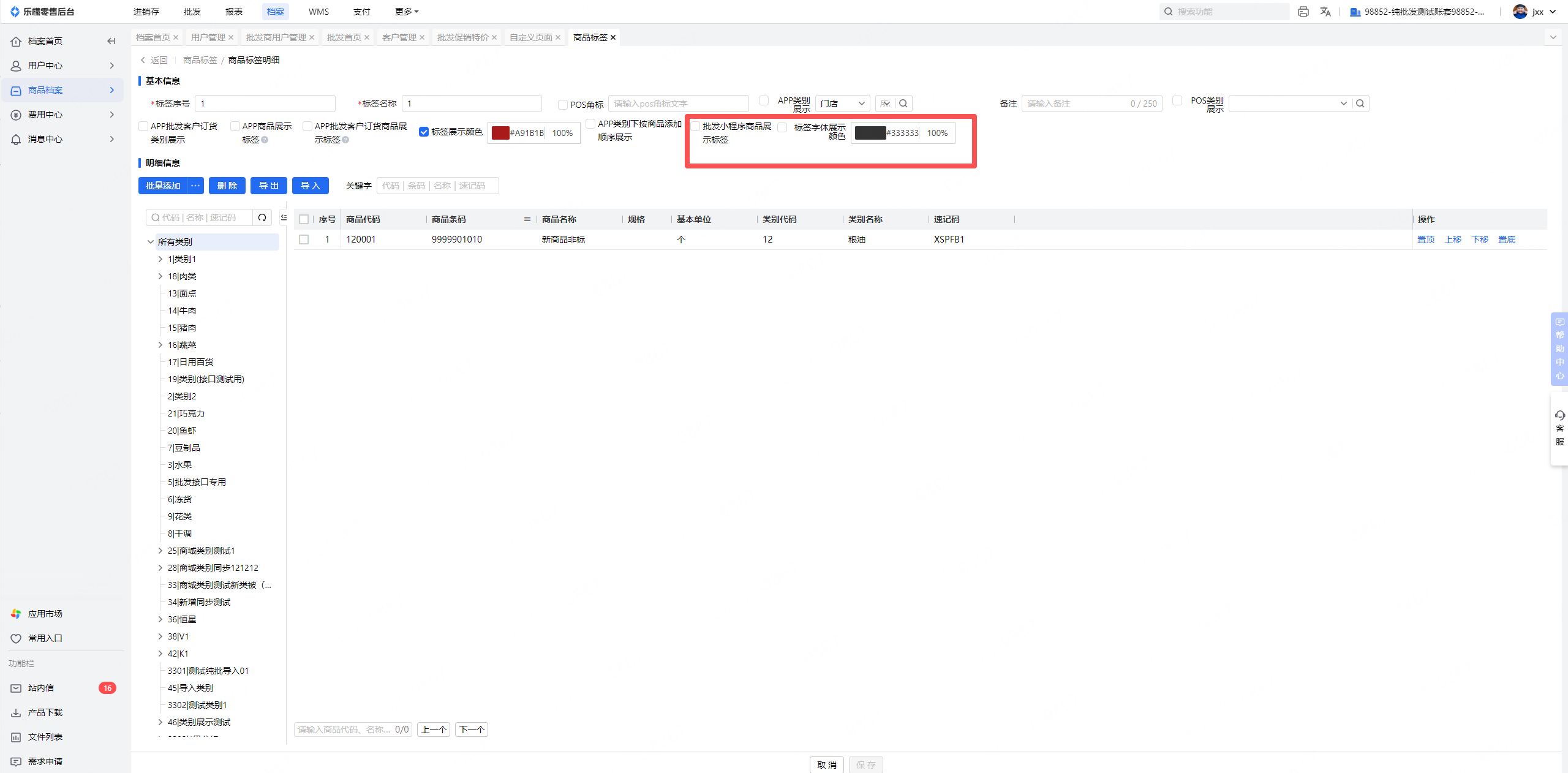Collapse the sidebar with arrow icon
Image resolution: width=1568 pixels, height=773 pixels.
click(111, 41)
